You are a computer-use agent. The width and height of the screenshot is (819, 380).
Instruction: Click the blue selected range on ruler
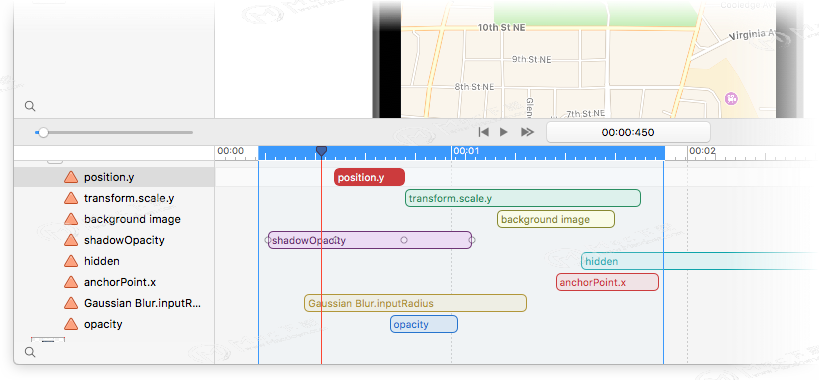coord(461,153)
